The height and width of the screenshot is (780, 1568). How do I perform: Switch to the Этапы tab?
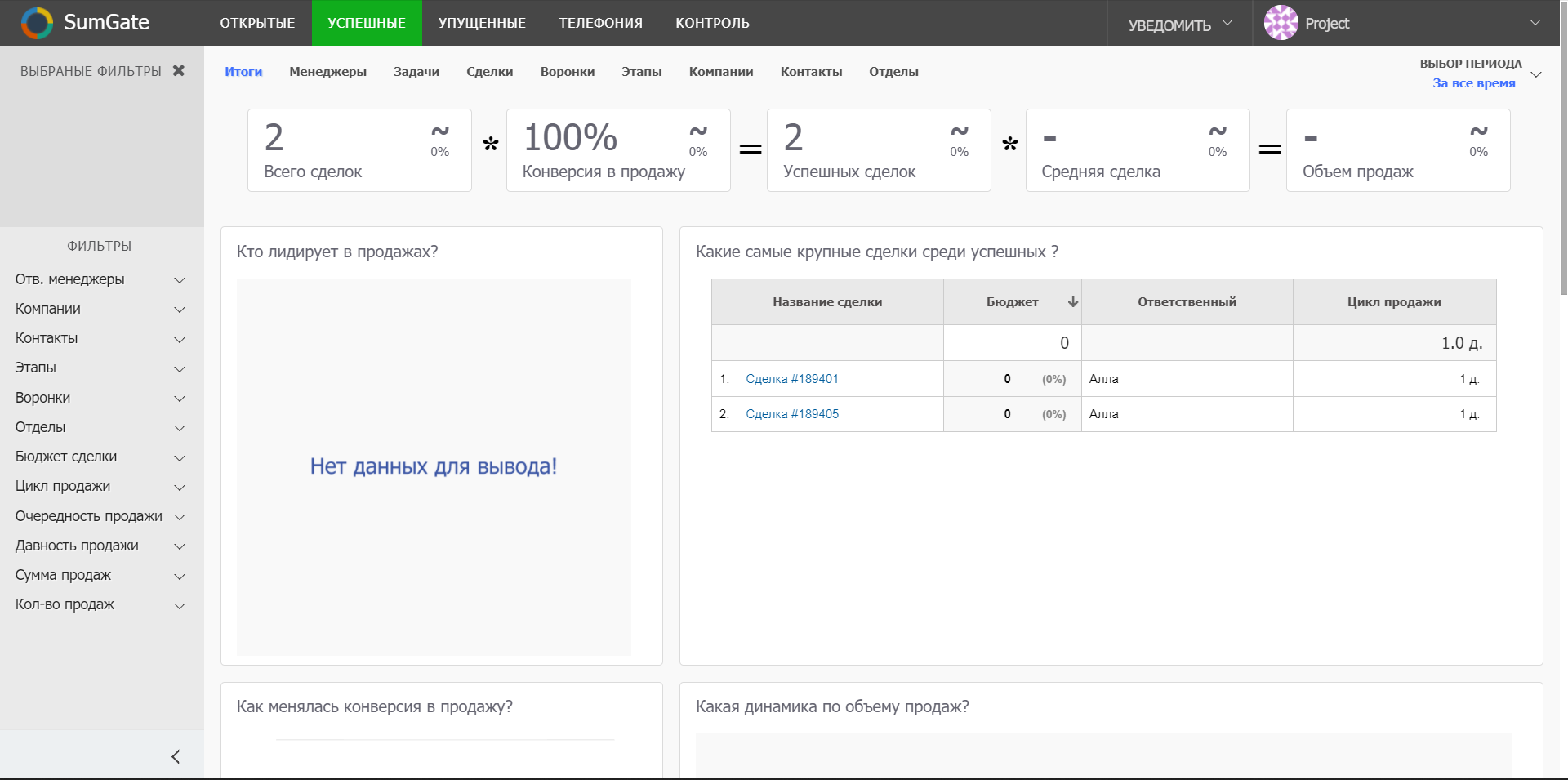click(642, 72)
